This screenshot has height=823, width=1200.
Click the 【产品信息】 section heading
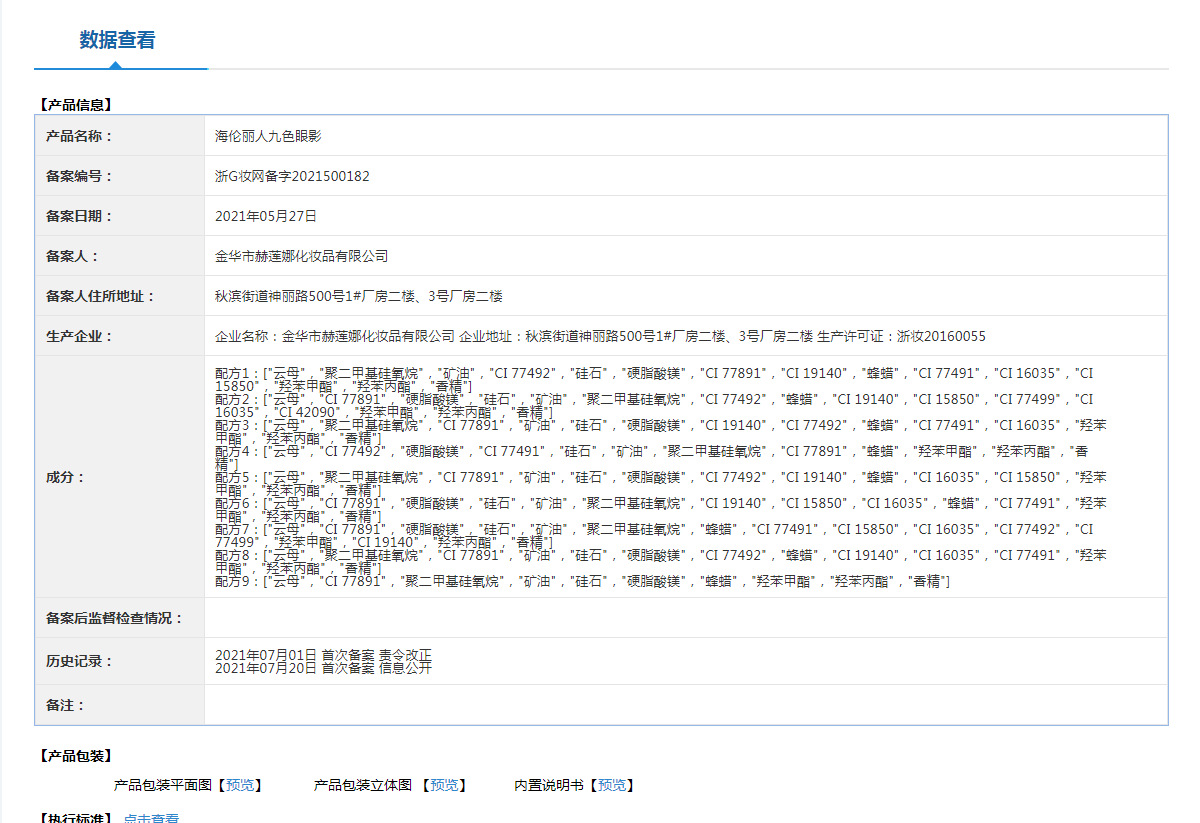coord(76,104)
